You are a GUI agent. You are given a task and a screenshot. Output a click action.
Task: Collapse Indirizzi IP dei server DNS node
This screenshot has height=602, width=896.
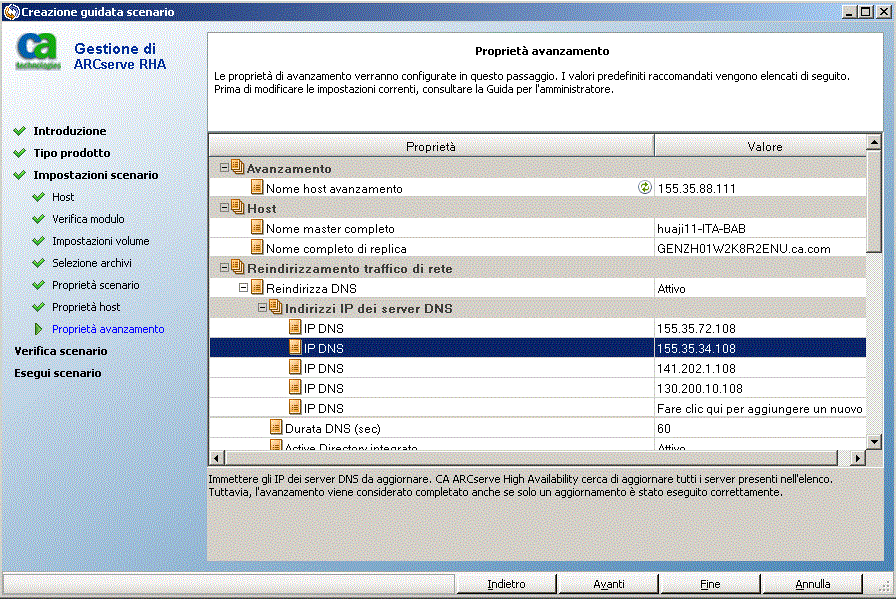(262, 308)
